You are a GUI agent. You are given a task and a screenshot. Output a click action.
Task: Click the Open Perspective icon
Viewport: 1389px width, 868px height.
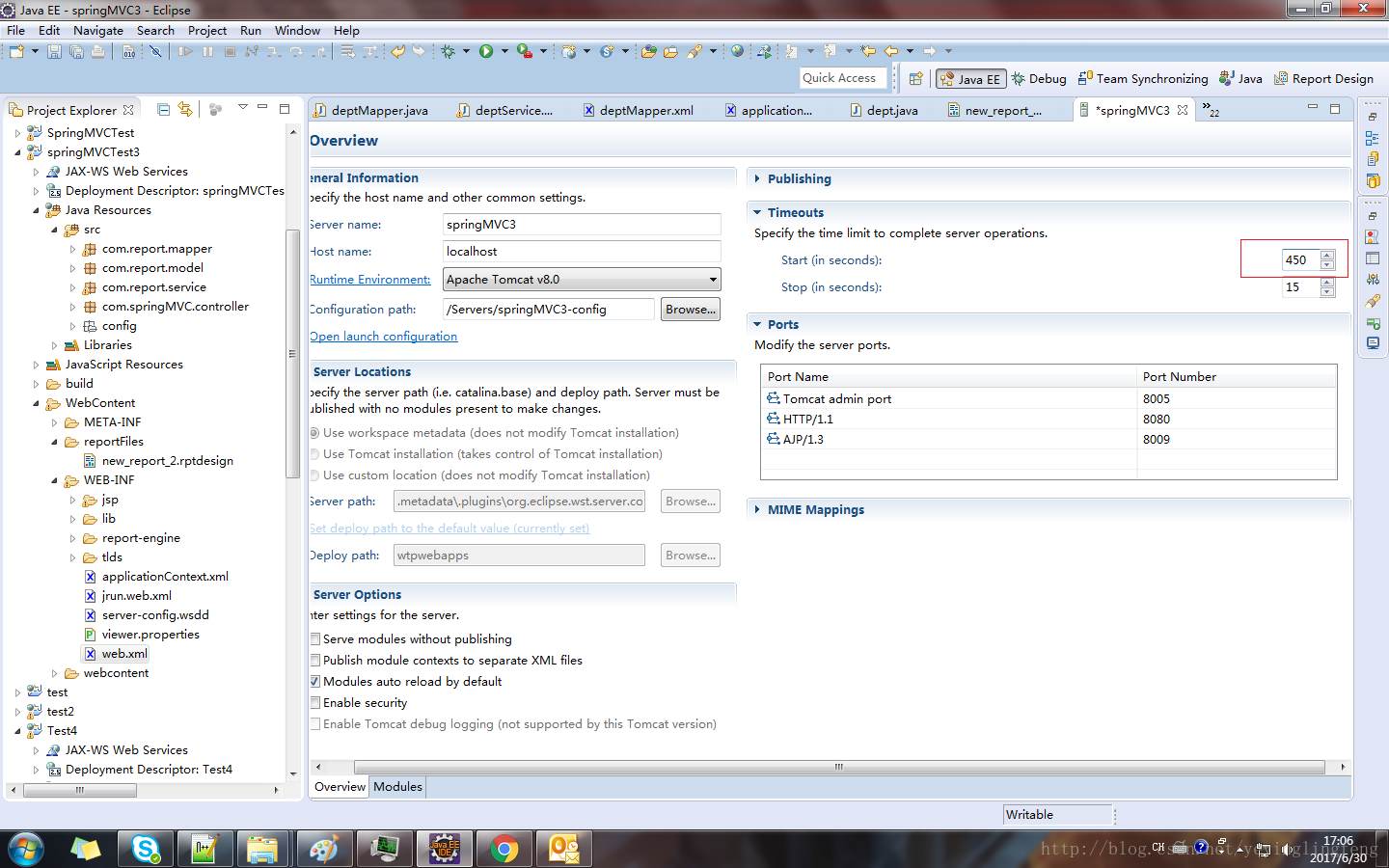[916, 79]
